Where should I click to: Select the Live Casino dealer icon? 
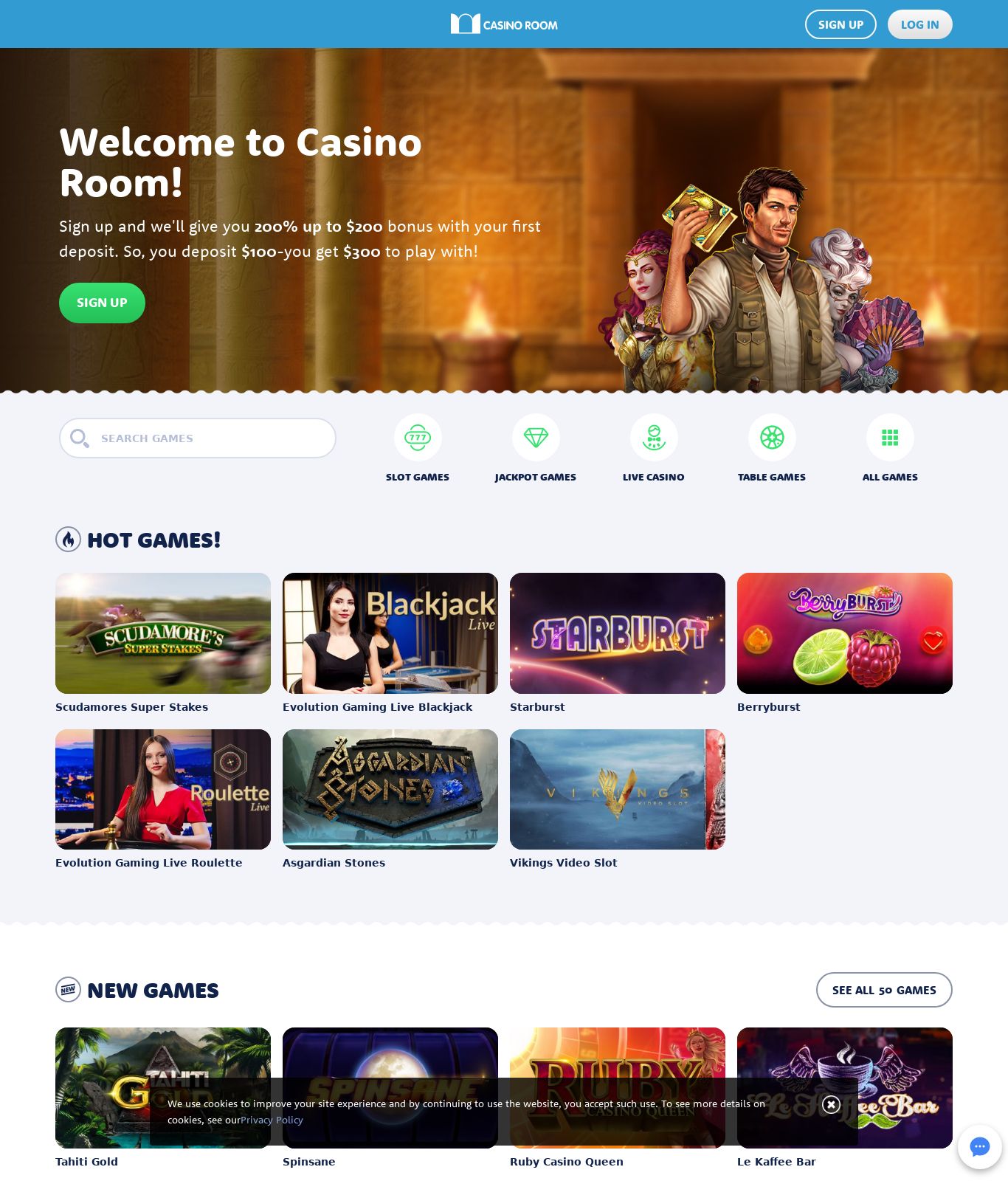pyautogui.click(x=654, y=438)
